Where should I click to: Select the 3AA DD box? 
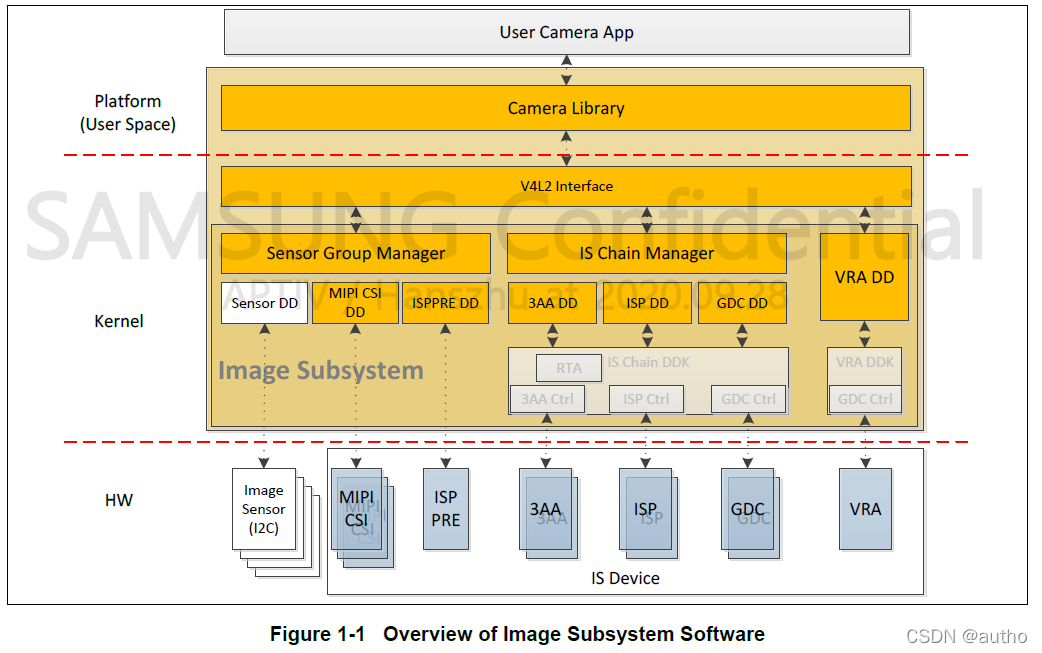tap(552, 303)
